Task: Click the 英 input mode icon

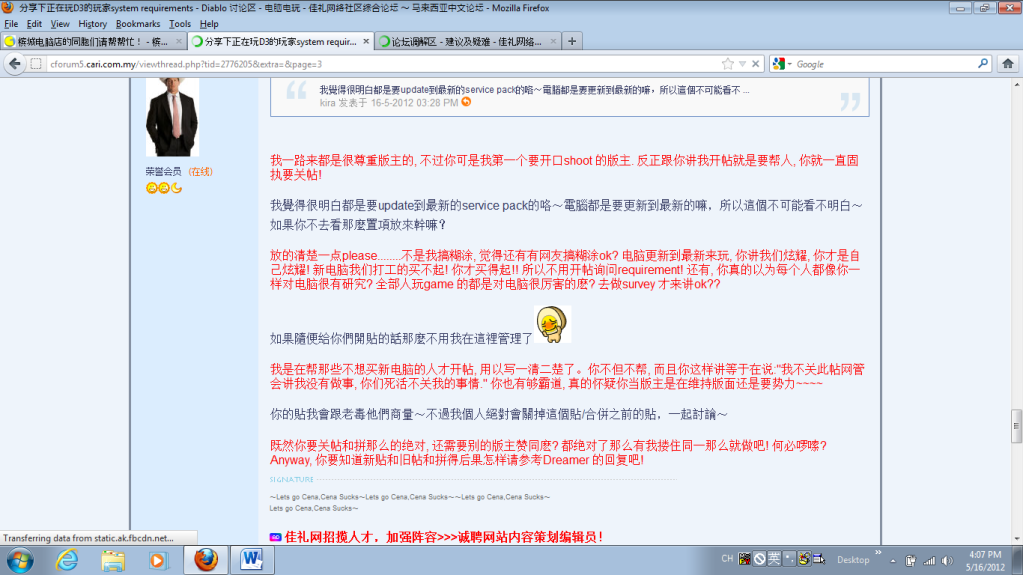Action: coord(774,559)
